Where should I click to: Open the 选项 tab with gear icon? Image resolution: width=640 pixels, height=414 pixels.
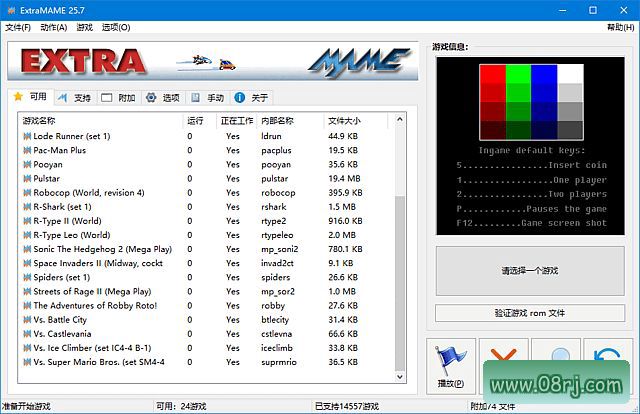pos(162,98)
